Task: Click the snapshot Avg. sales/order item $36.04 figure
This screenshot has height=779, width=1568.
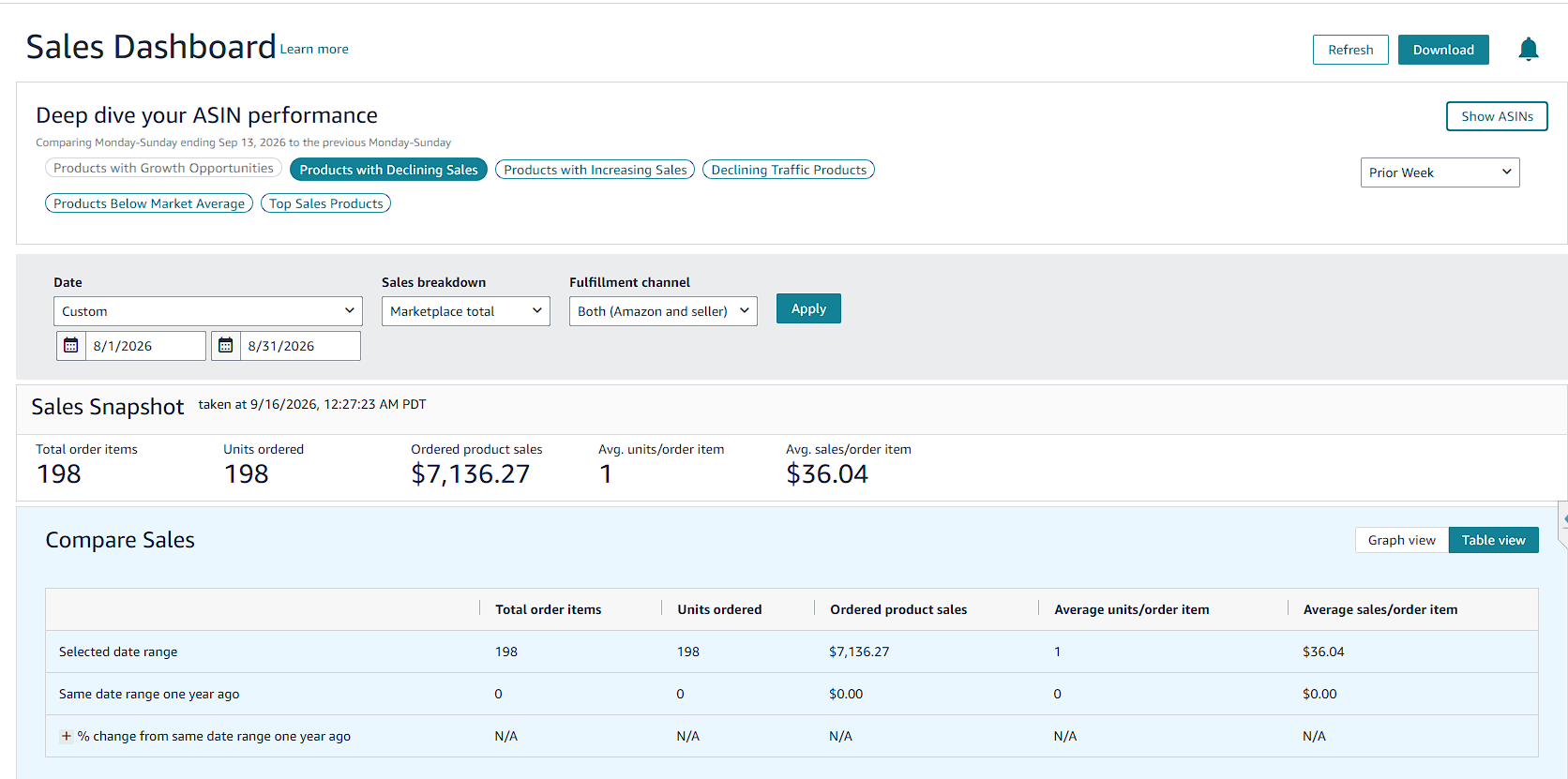Action: tap(827, 474)
